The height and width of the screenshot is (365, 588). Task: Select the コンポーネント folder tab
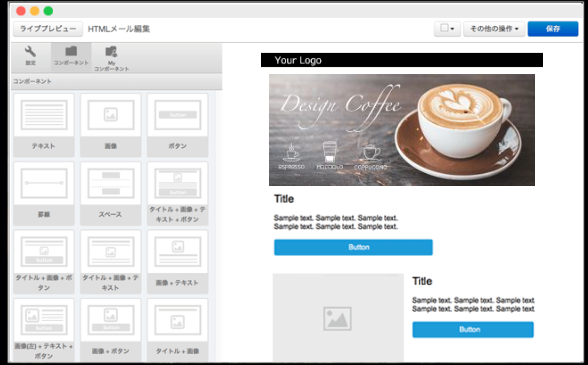tap(71, 57)
